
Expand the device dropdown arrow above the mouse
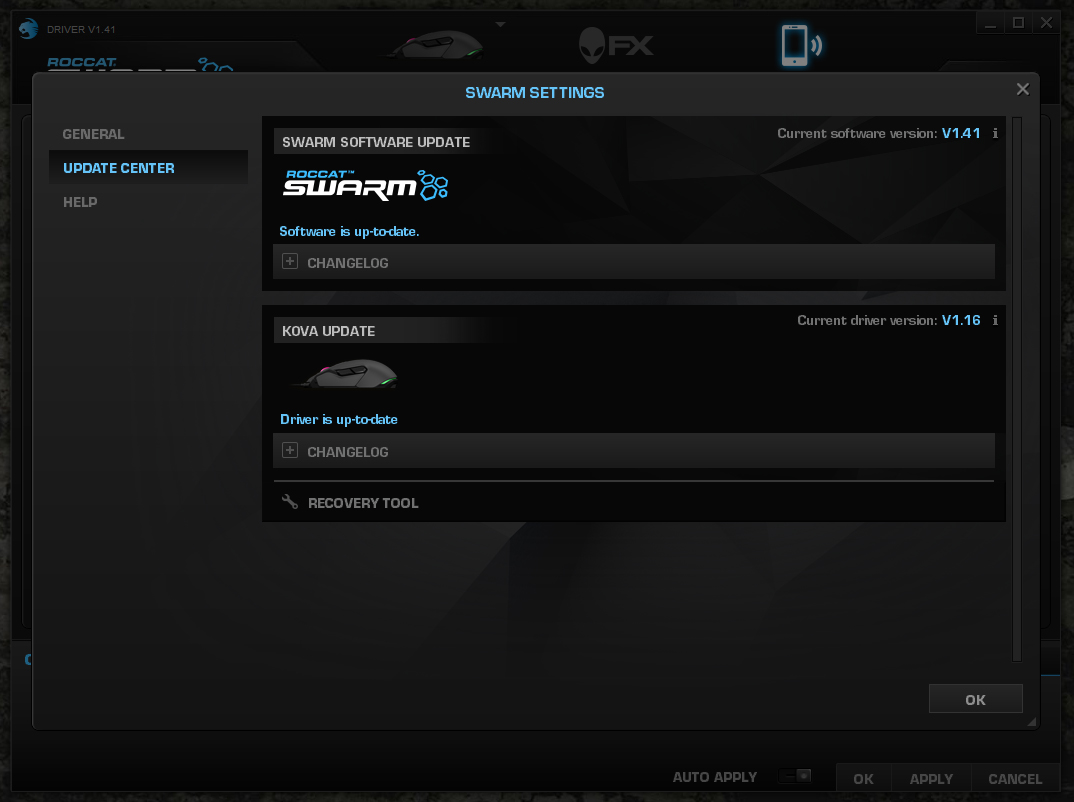(501, 24)
